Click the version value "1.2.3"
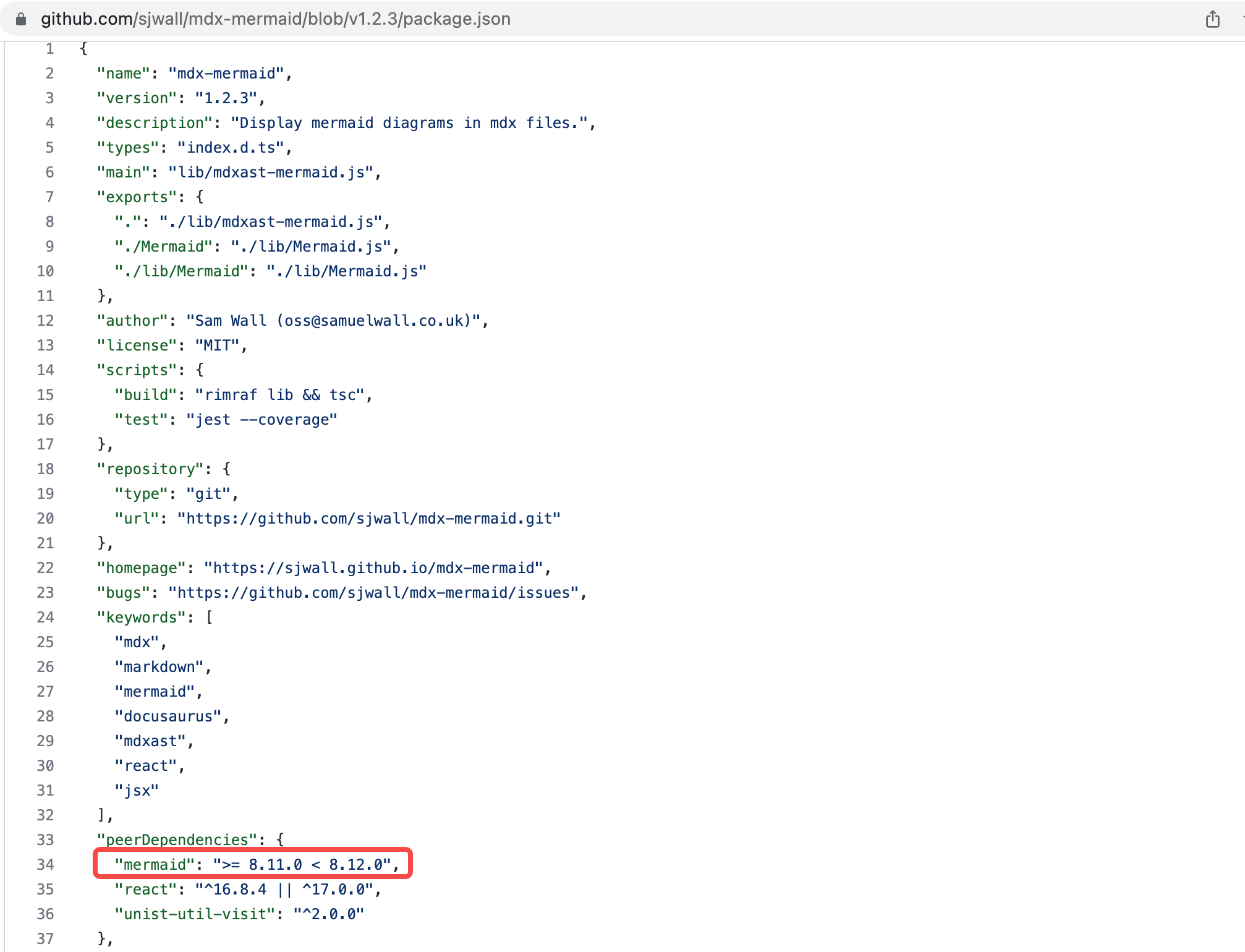The image size is (1245, 952). point(227,97)
